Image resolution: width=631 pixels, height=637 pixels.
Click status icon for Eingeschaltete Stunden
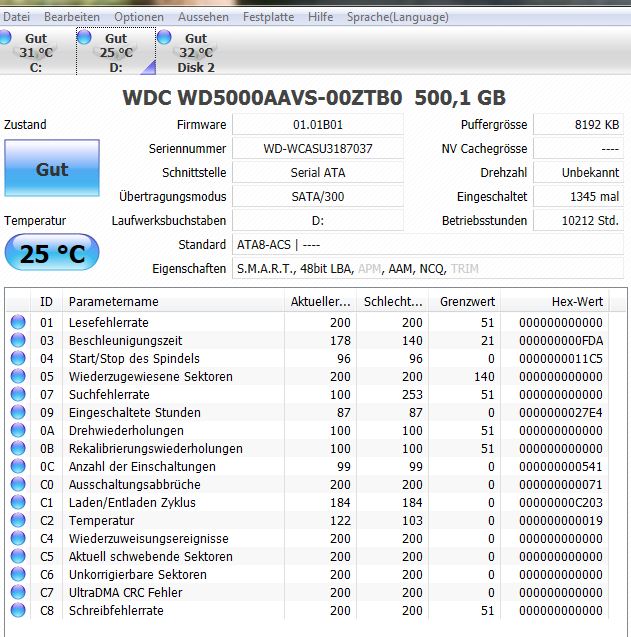click(18, 412)
